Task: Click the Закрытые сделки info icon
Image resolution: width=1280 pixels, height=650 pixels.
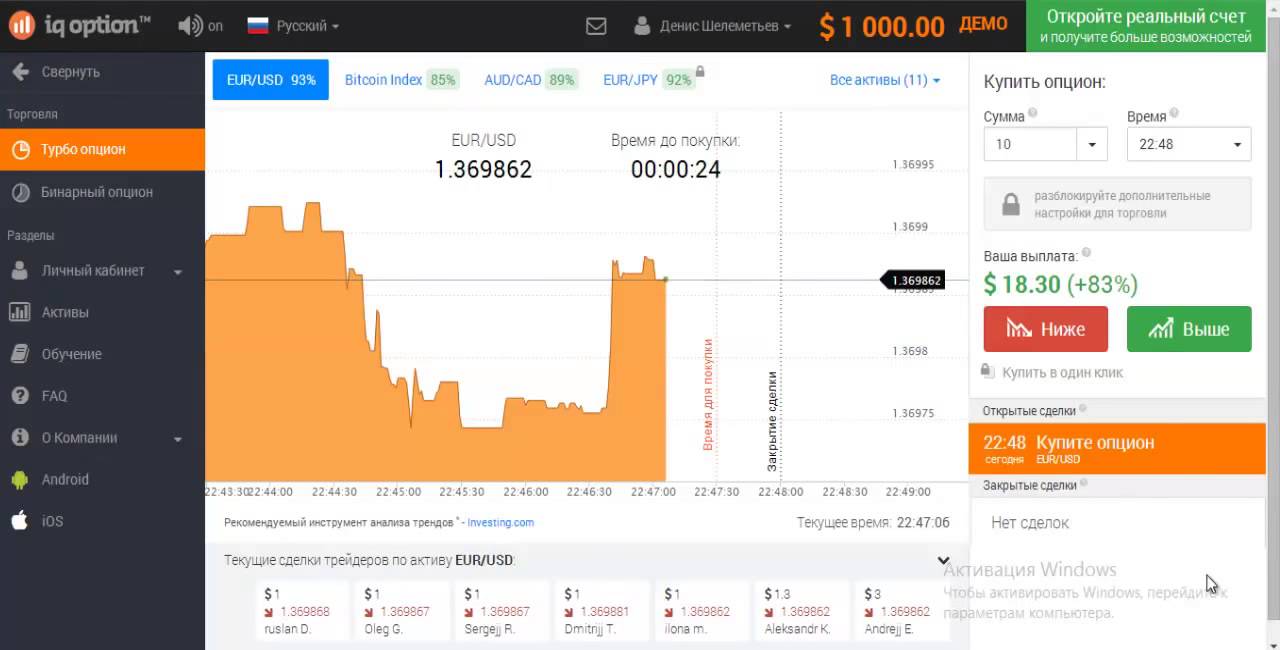Action: tap(1084, 484)
